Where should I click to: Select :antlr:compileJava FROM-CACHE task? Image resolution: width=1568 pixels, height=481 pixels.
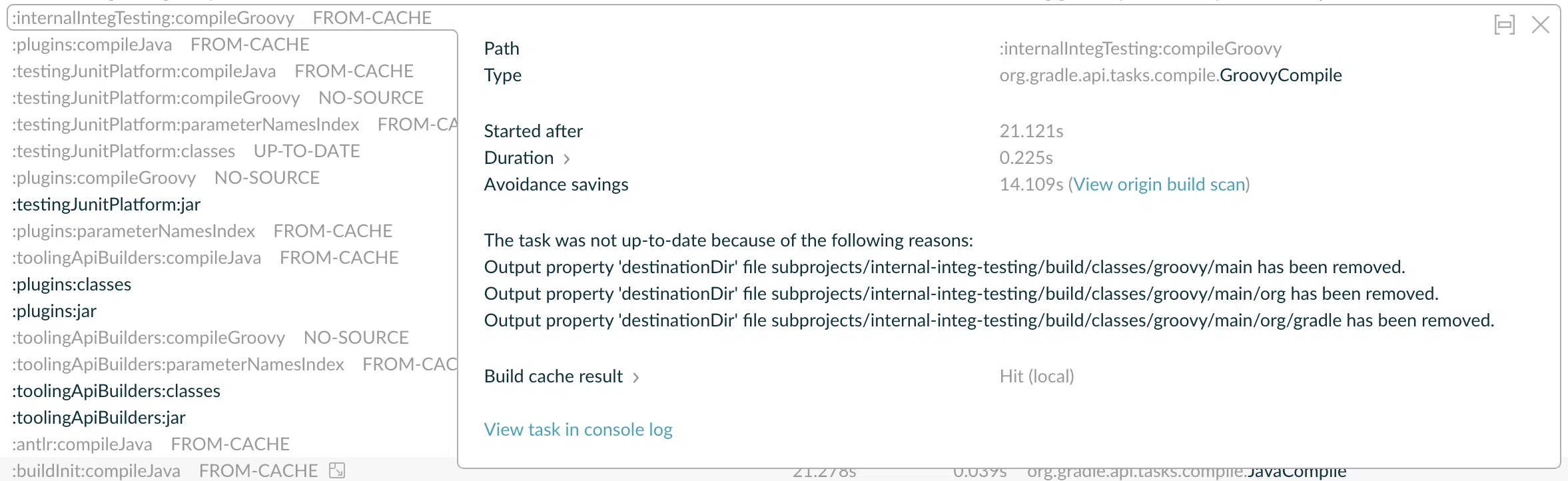(151, 444)
